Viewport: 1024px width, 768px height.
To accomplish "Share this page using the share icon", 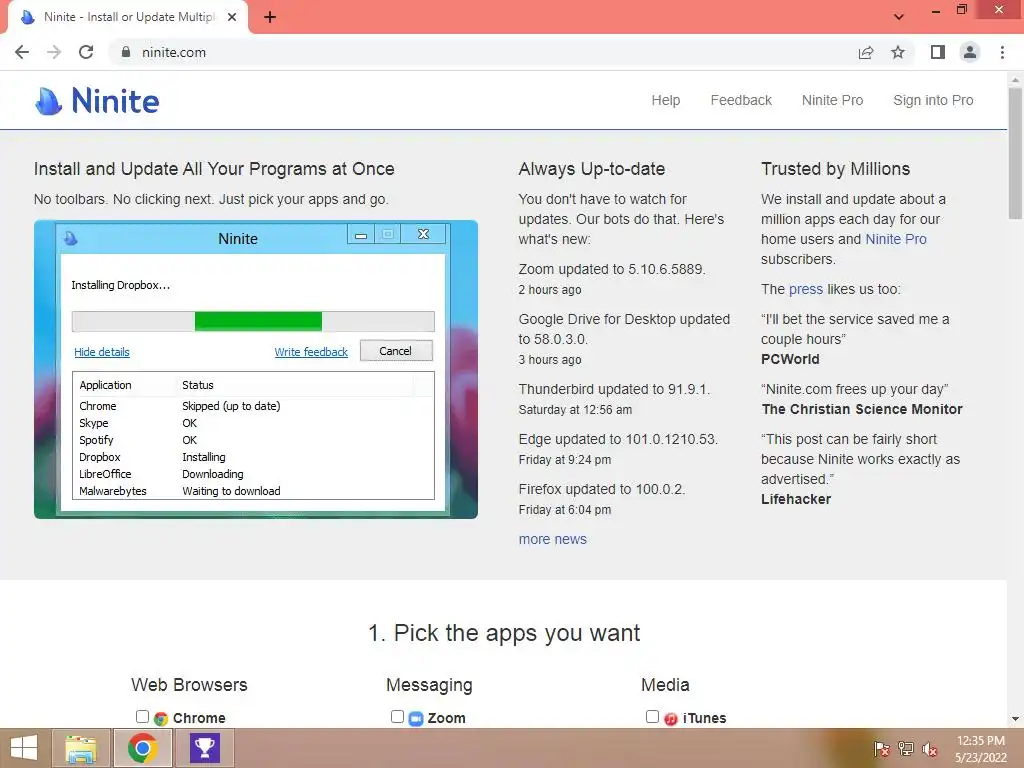I will click(x=866, y=52).
